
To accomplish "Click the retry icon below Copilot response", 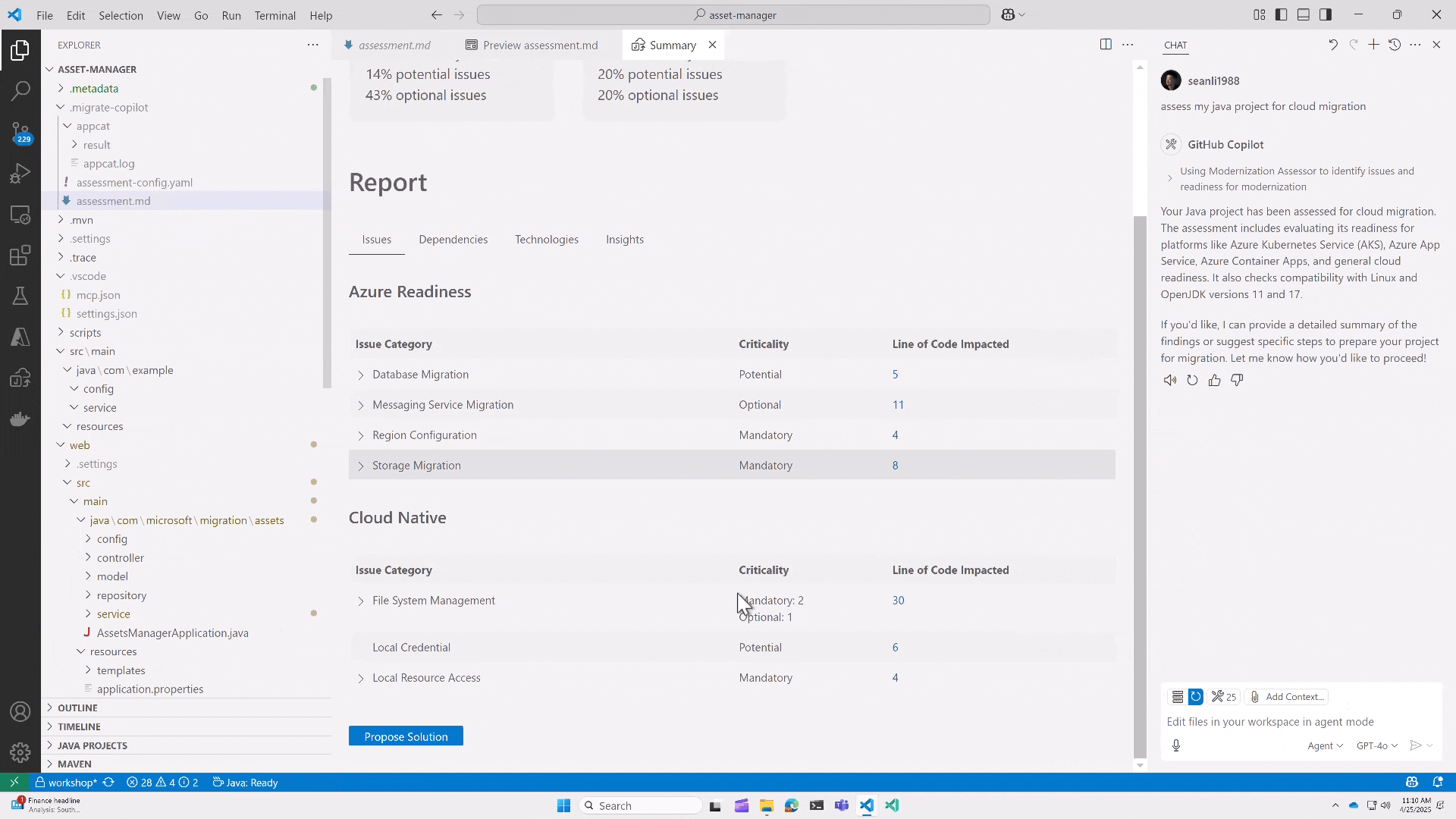I will pyautogui.click(x=1192, y=381).
